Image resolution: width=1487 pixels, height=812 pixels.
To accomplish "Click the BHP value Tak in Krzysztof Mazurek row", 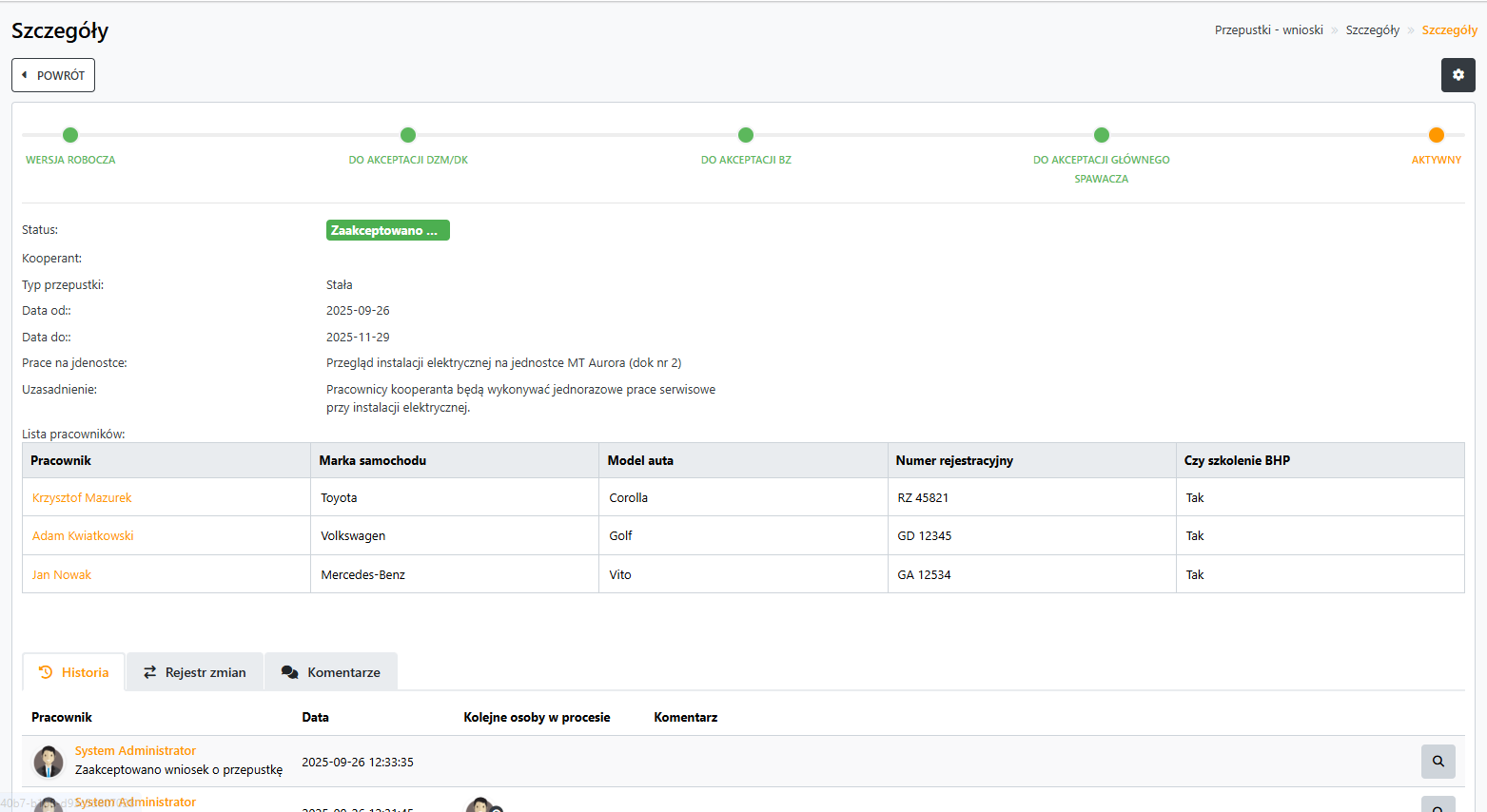I will (1195, 498).
